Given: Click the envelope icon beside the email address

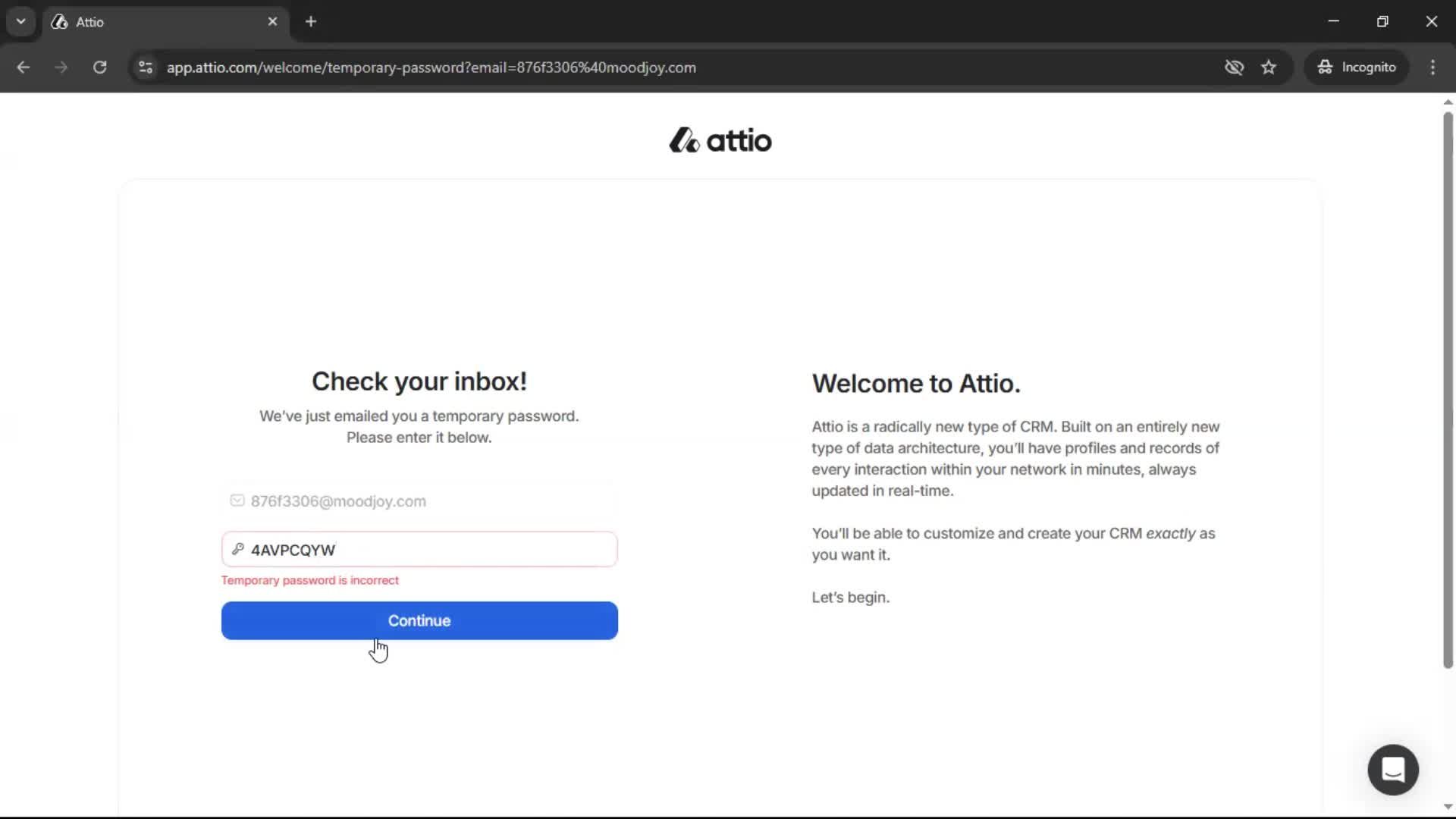Looking at the screenshot, I should pos(237,500).
